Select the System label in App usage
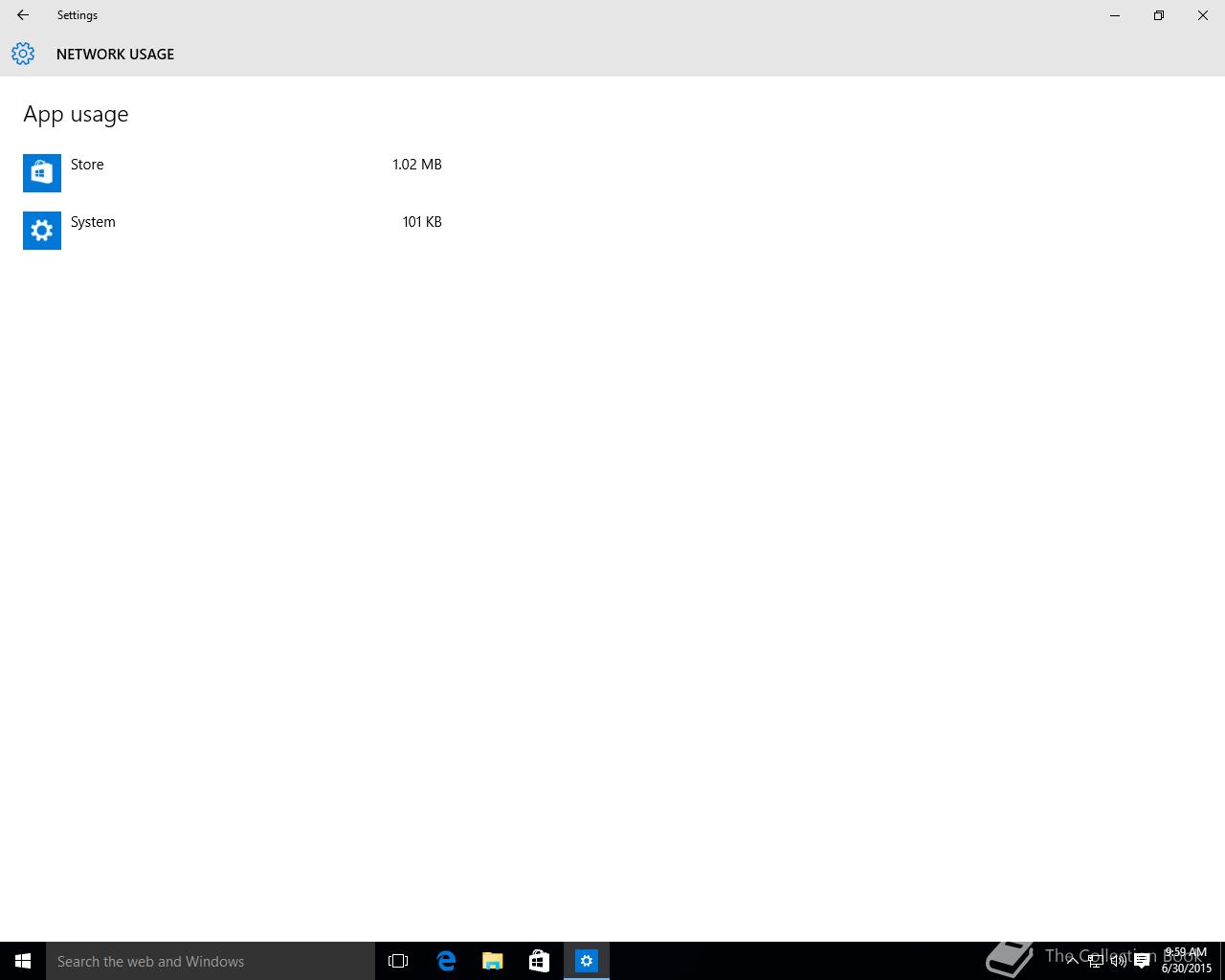Viewport: 1225px width, 980px height. (93, 222)
